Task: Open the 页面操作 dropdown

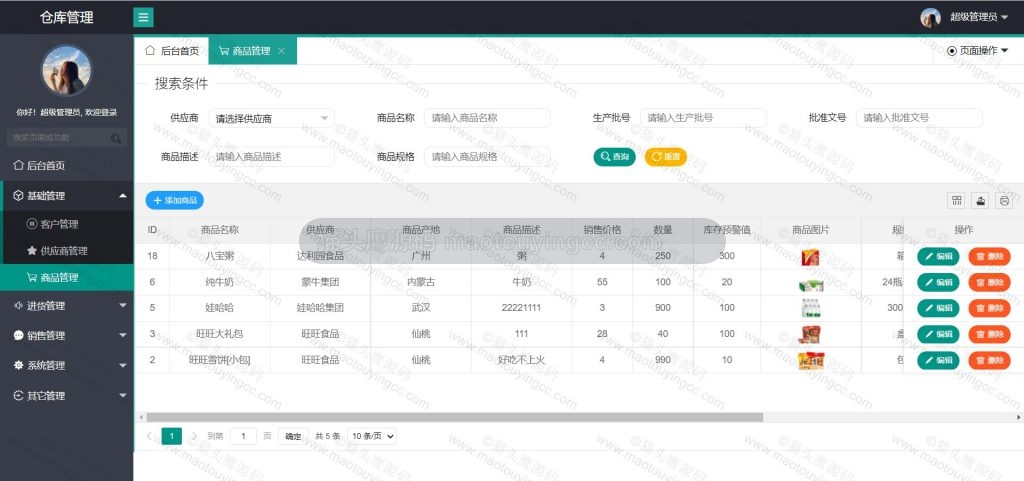Action: [977, 51]
